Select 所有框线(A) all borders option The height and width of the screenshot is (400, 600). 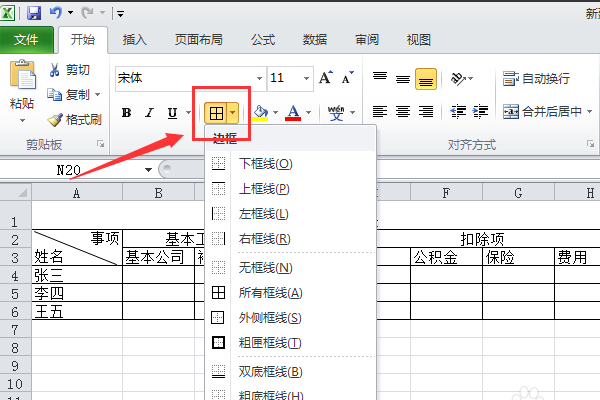pos(291,293)
